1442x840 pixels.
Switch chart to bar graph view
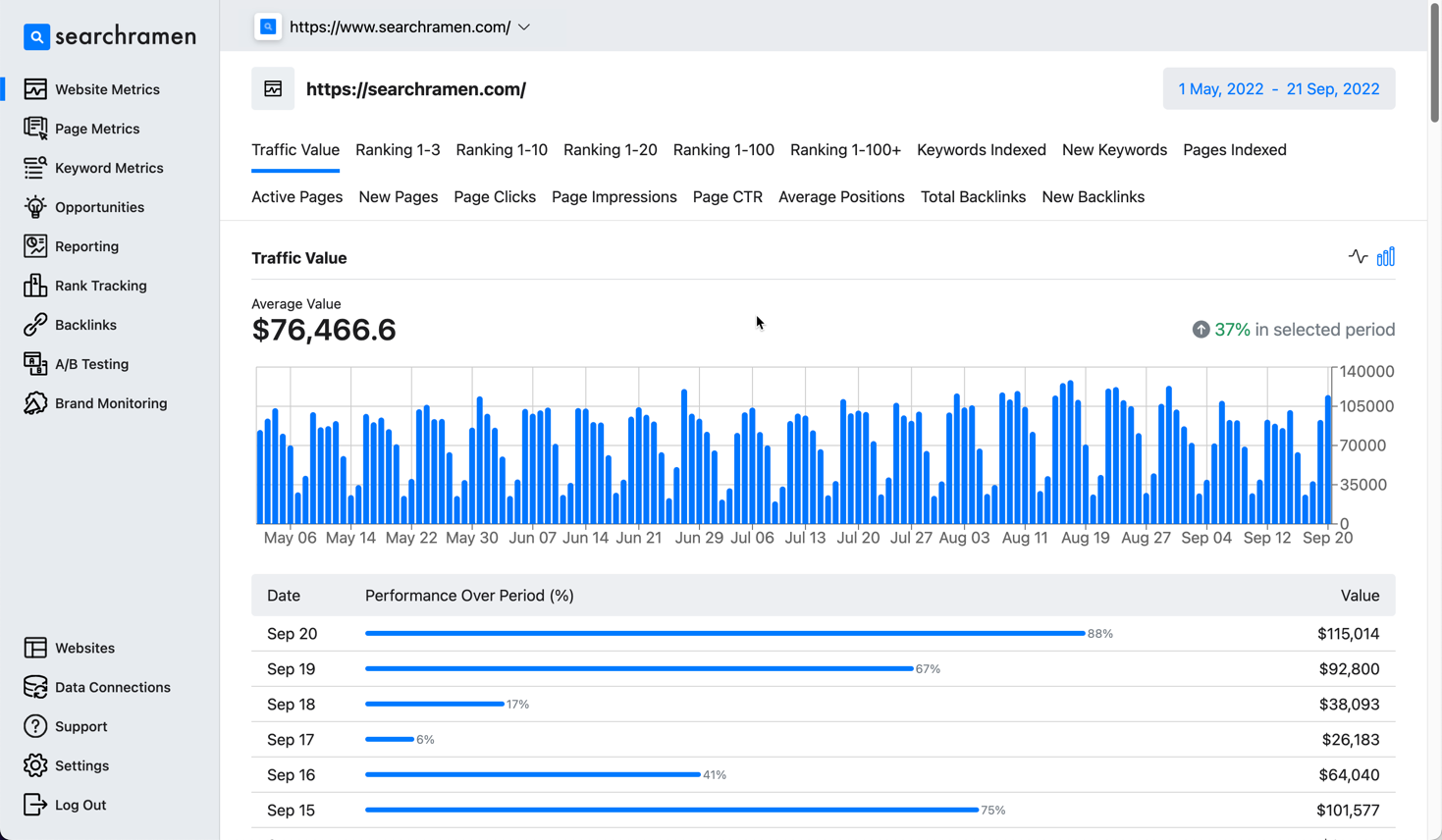click(1385, 257)
